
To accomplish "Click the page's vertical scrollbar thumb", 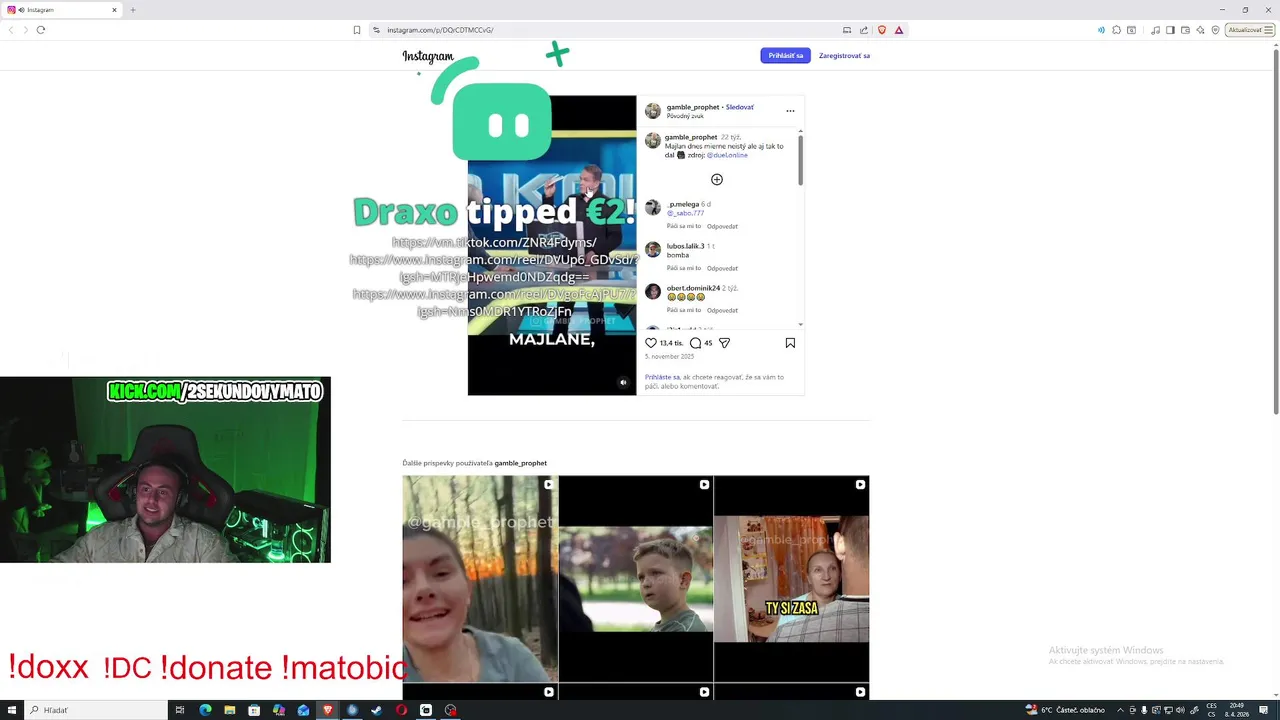I will click(1275, 230).
